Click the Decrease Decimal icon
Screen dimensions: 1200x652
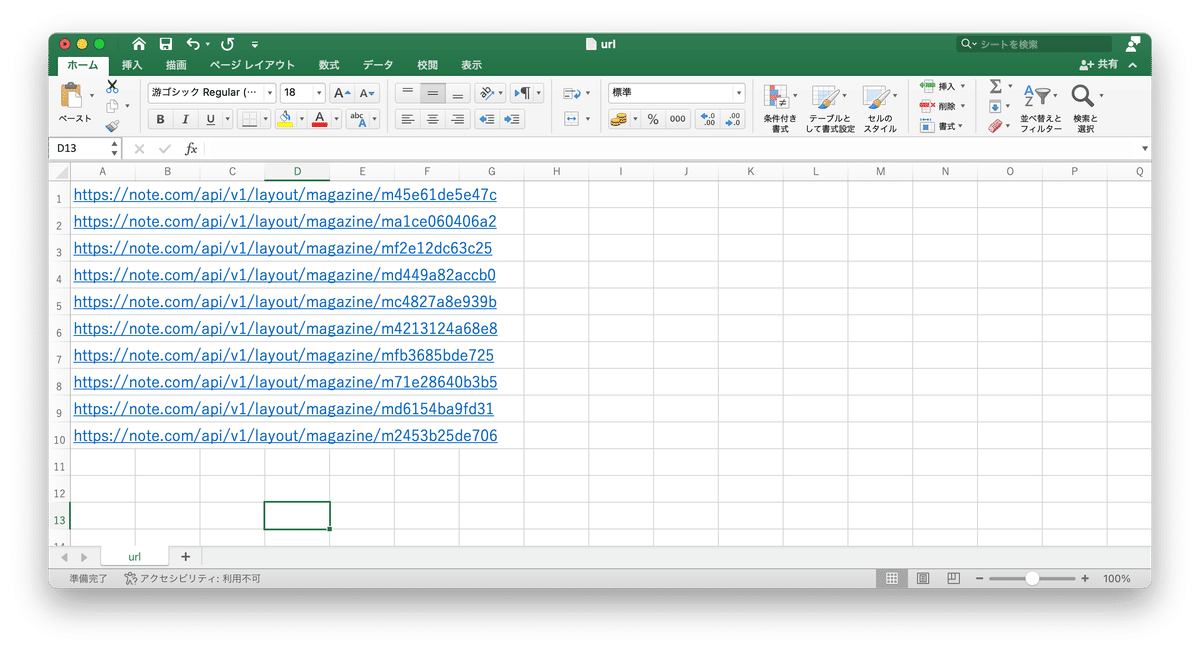pyautogui.click(x=734, y=119)
